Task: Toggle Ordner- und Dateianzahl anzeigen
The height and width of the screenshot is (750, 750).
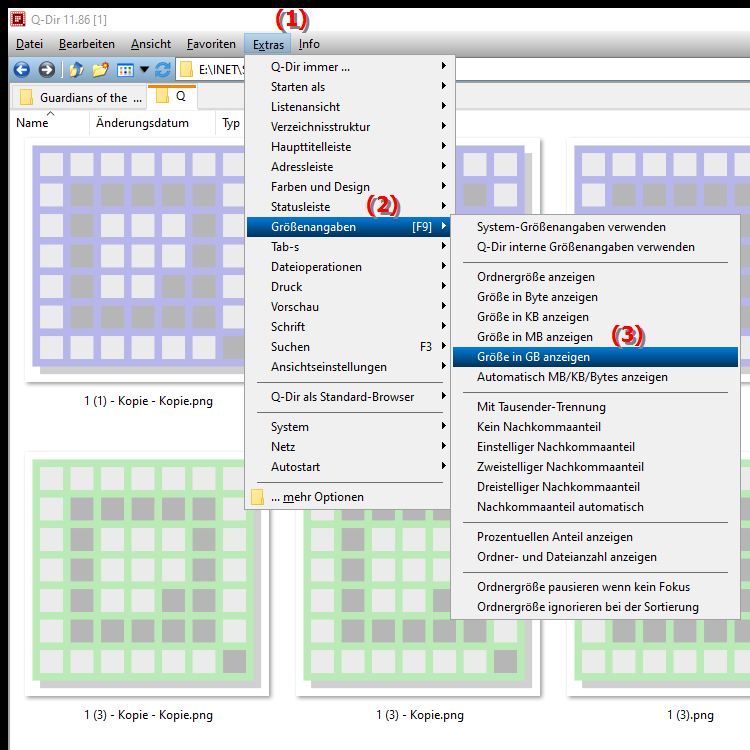Action: tap(595, 557)
